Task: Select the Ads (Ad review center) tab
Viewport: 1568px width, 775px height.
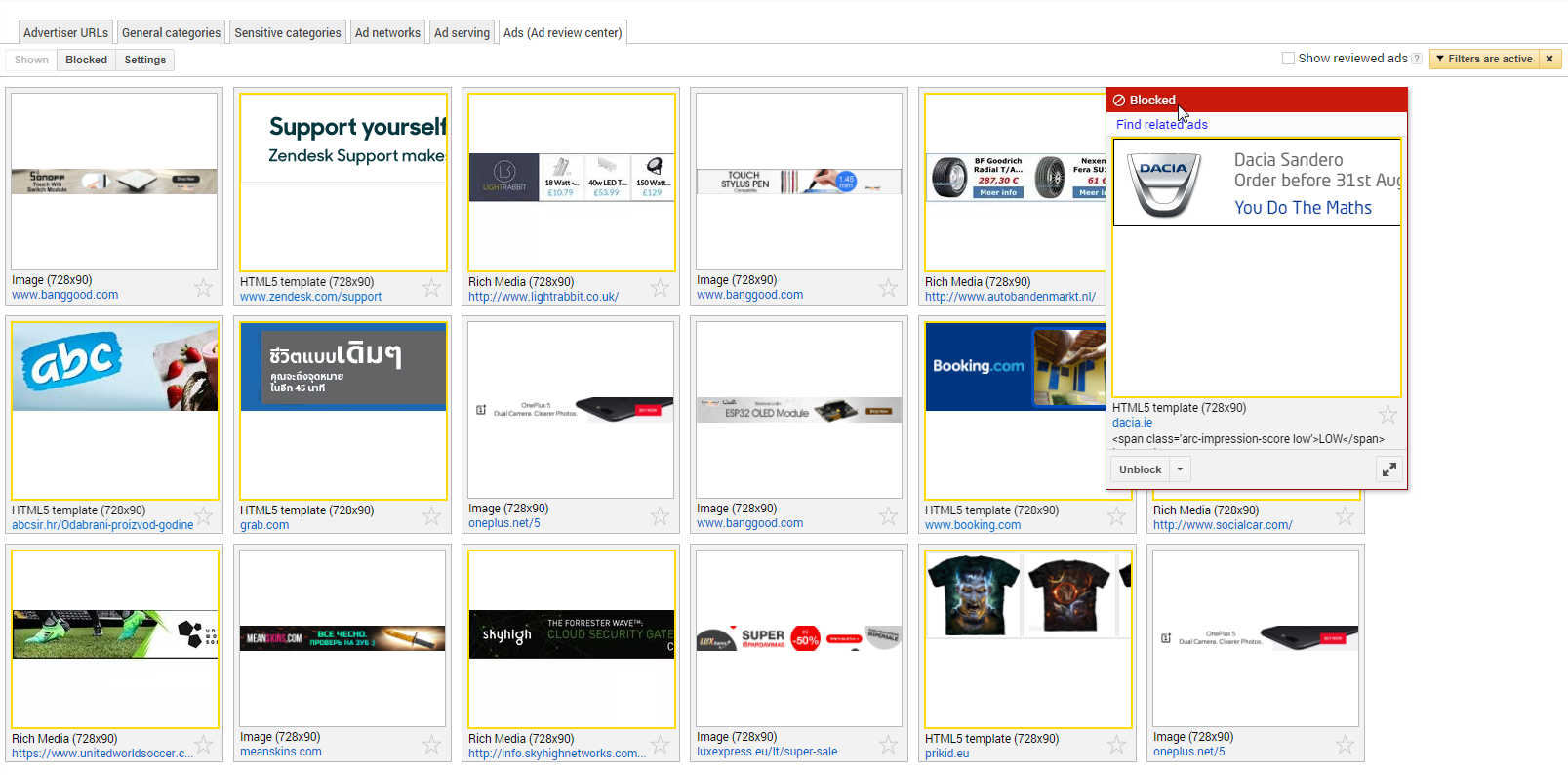Action: (x=563, y=32)
